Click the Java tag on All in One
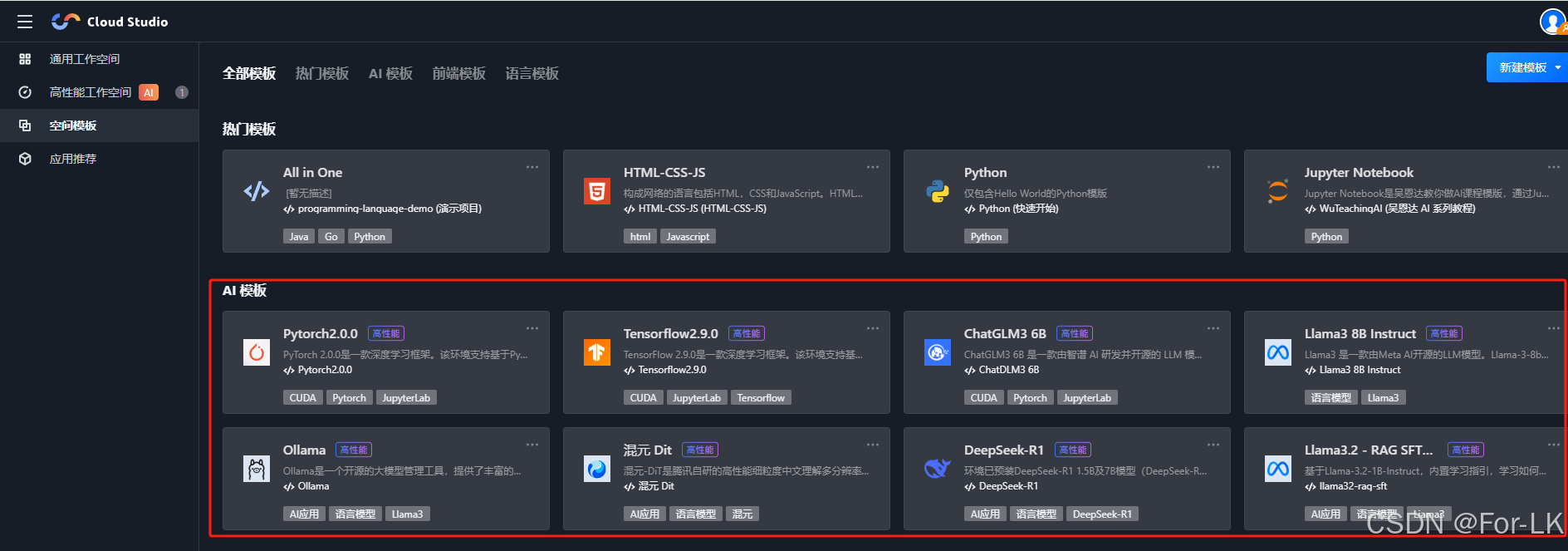Image resolution: width=1568 pixels, height=551 pixels. [x=299, y=237]
